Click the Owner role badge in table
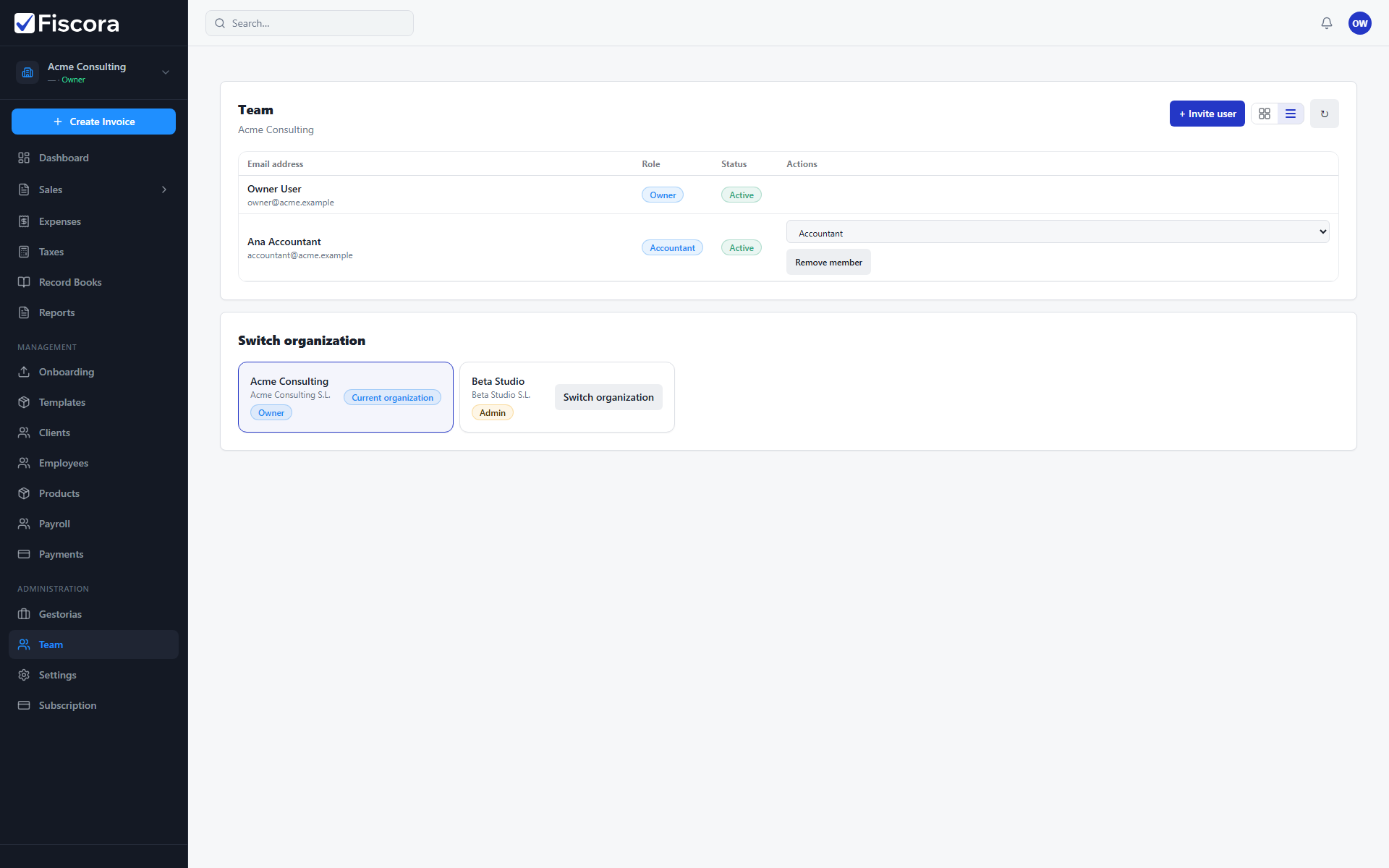The image size is (1389, 868). 663,195
